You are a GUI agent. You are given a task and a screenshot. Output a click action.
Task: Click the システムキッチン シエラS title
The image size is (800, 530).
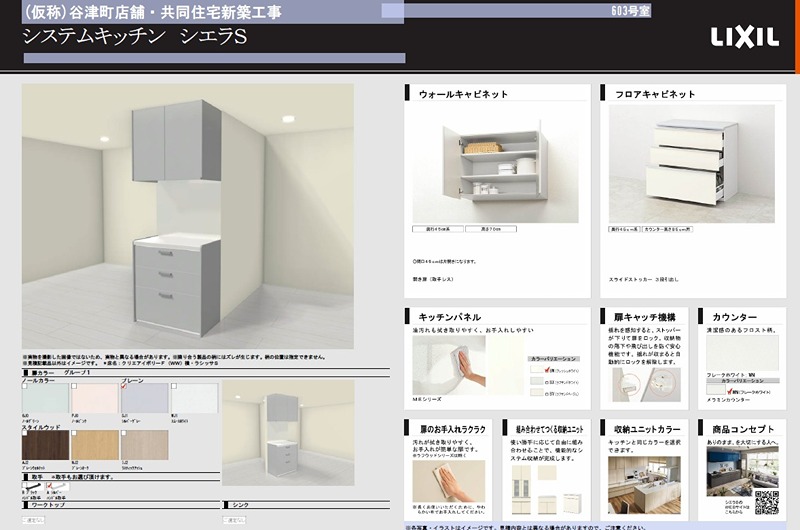(135, 37)
